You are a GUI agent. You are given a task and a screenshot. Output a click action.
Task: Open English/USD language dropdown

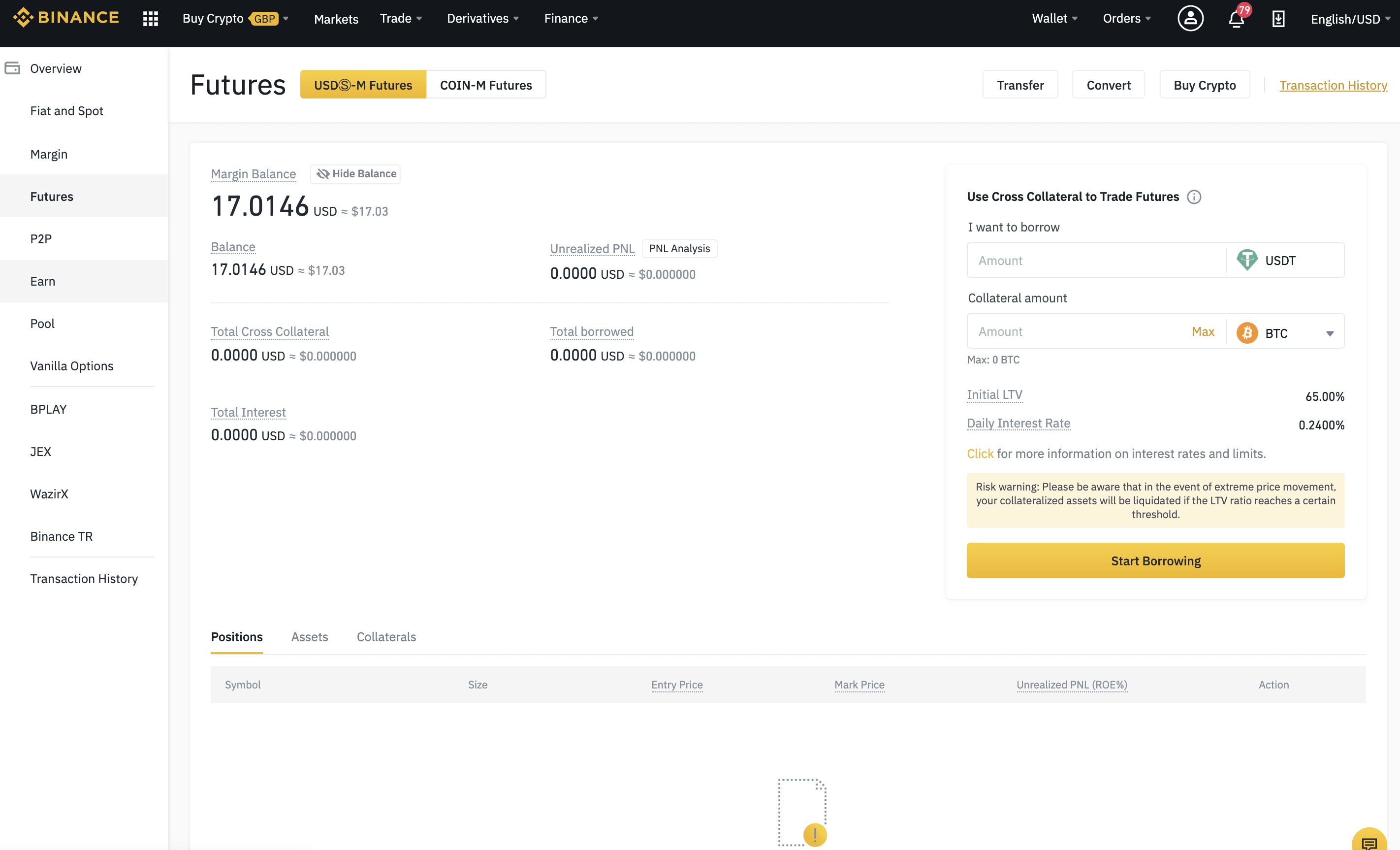click(1349, 19)
